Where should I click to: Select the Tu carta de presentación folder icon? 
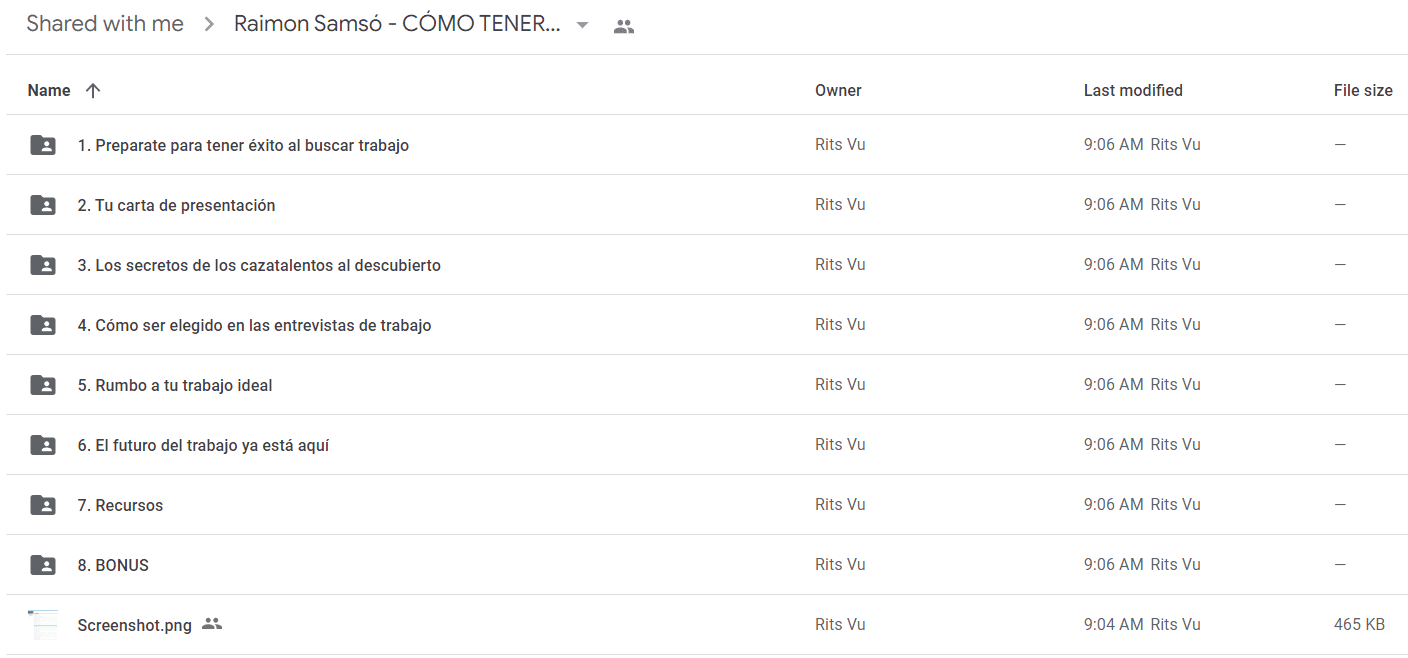(x=43, y=205)
